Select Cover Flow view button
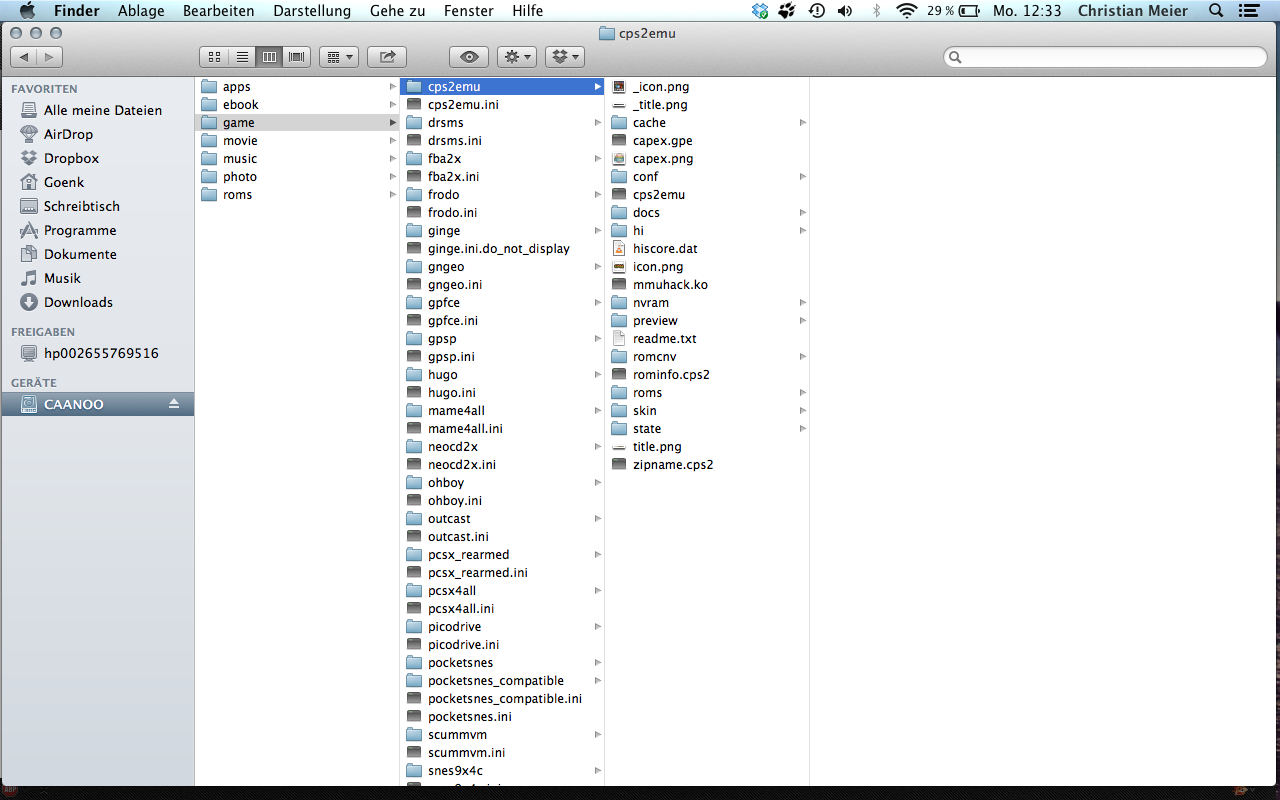The width and height of the screenshot is (1280, 800). (296, 57)
